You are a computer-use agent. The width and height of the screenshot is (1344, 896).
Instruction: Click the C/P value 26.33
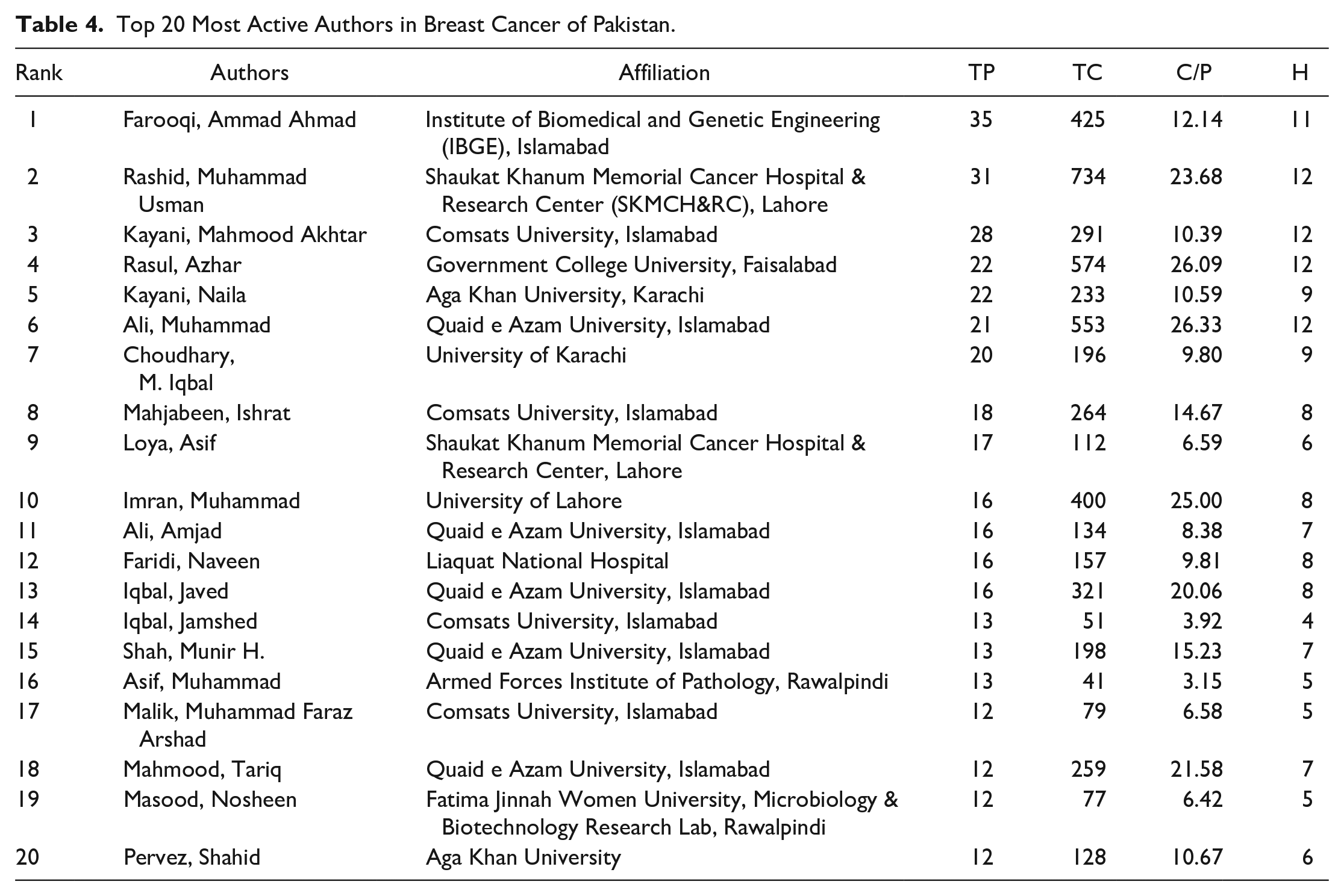(1196, 325)
